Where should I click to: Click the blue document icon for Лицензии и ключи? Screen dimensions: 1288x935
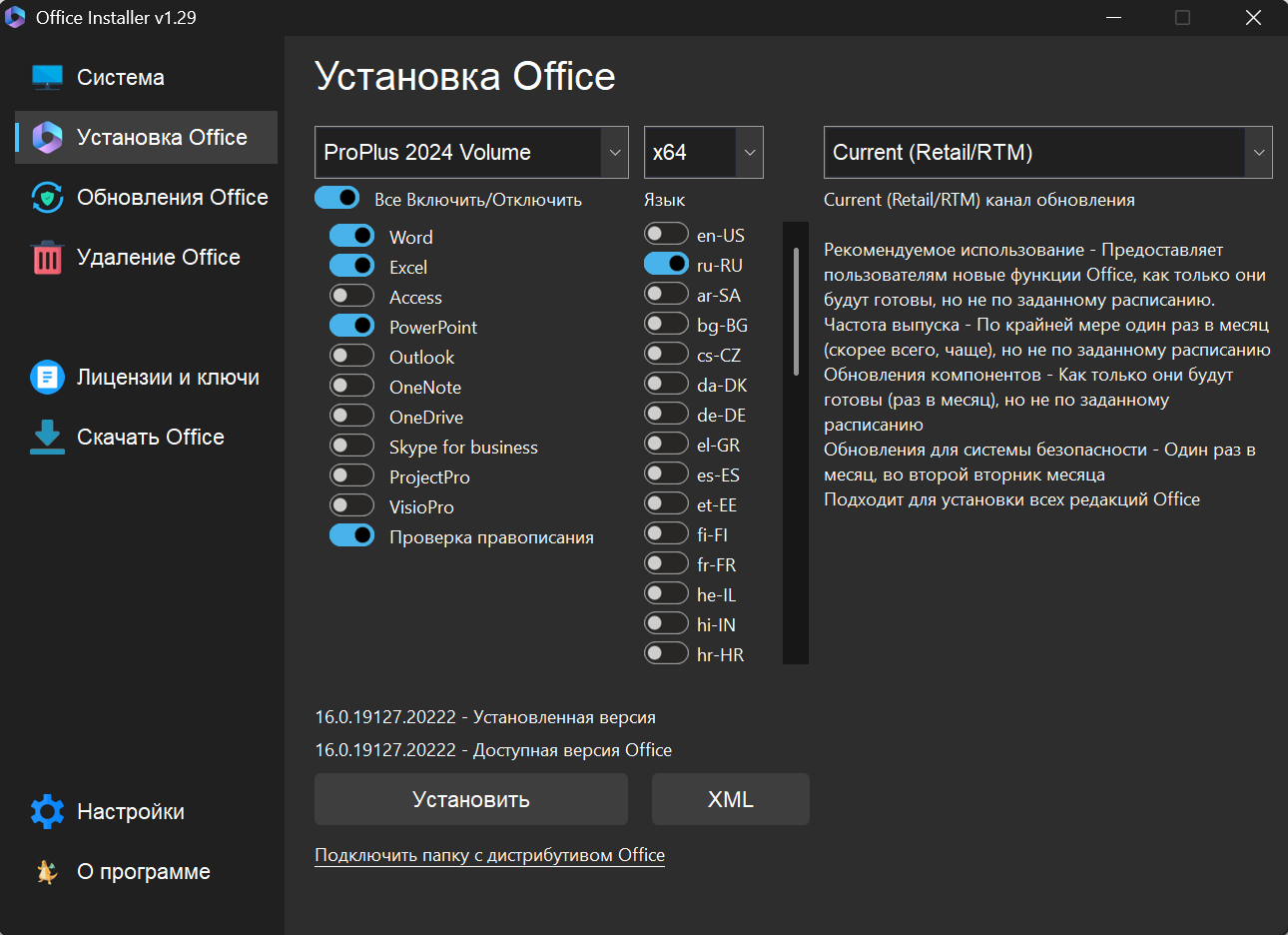(47, 378)
